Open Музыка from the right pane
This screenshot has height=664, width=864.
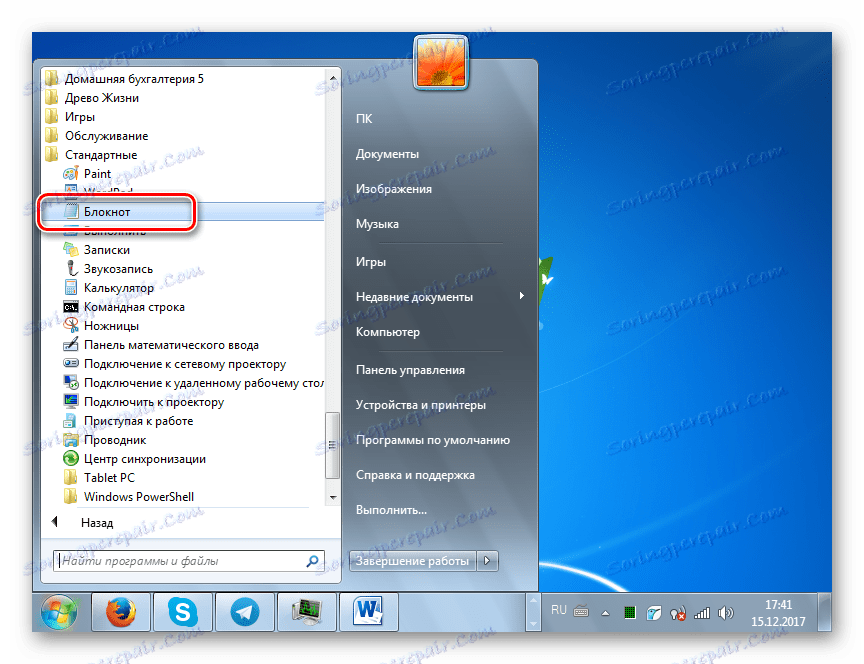(x=377, y=224)
